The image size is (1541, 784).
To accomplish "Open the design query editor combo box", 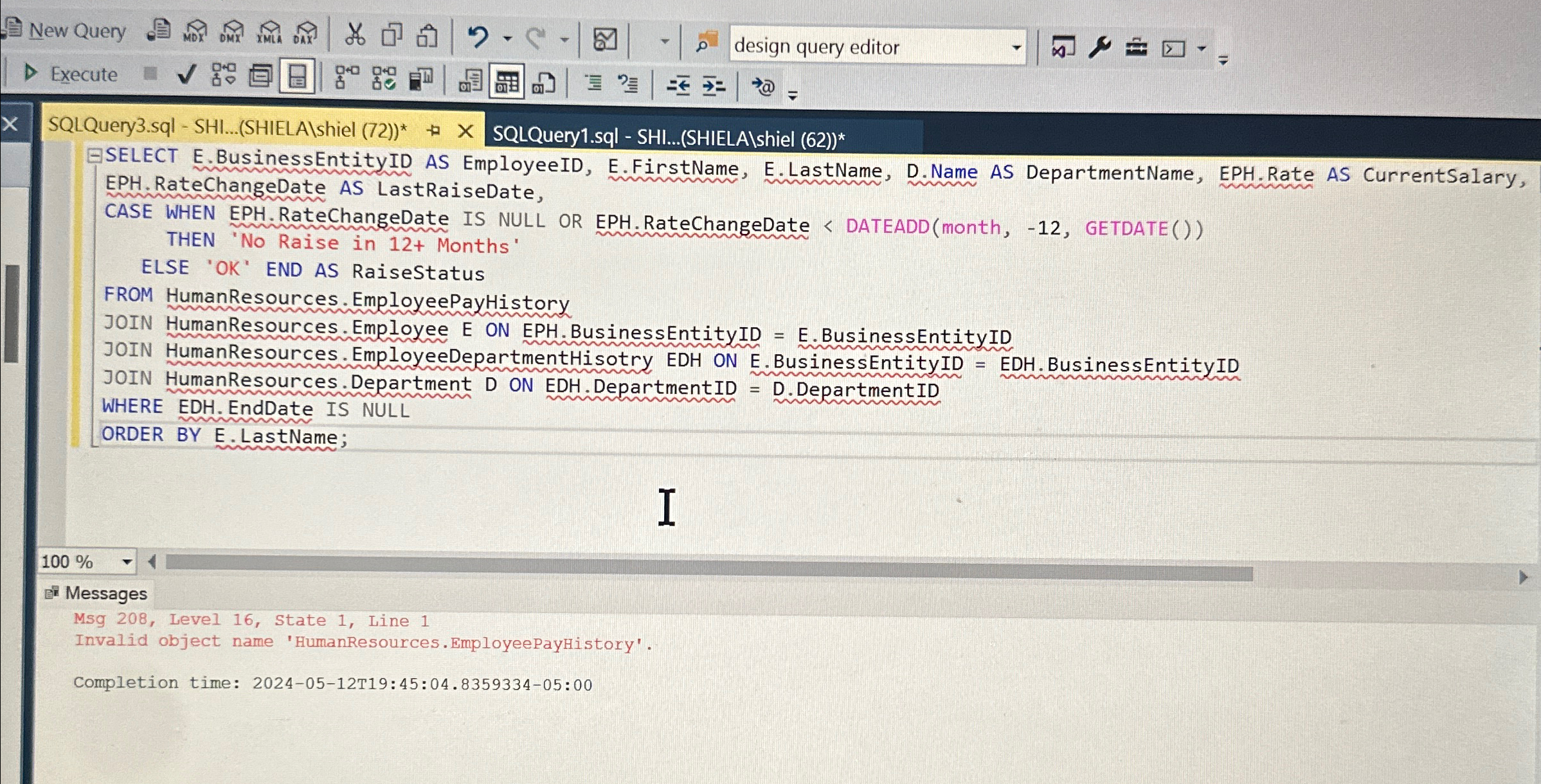I will [874, 46].
